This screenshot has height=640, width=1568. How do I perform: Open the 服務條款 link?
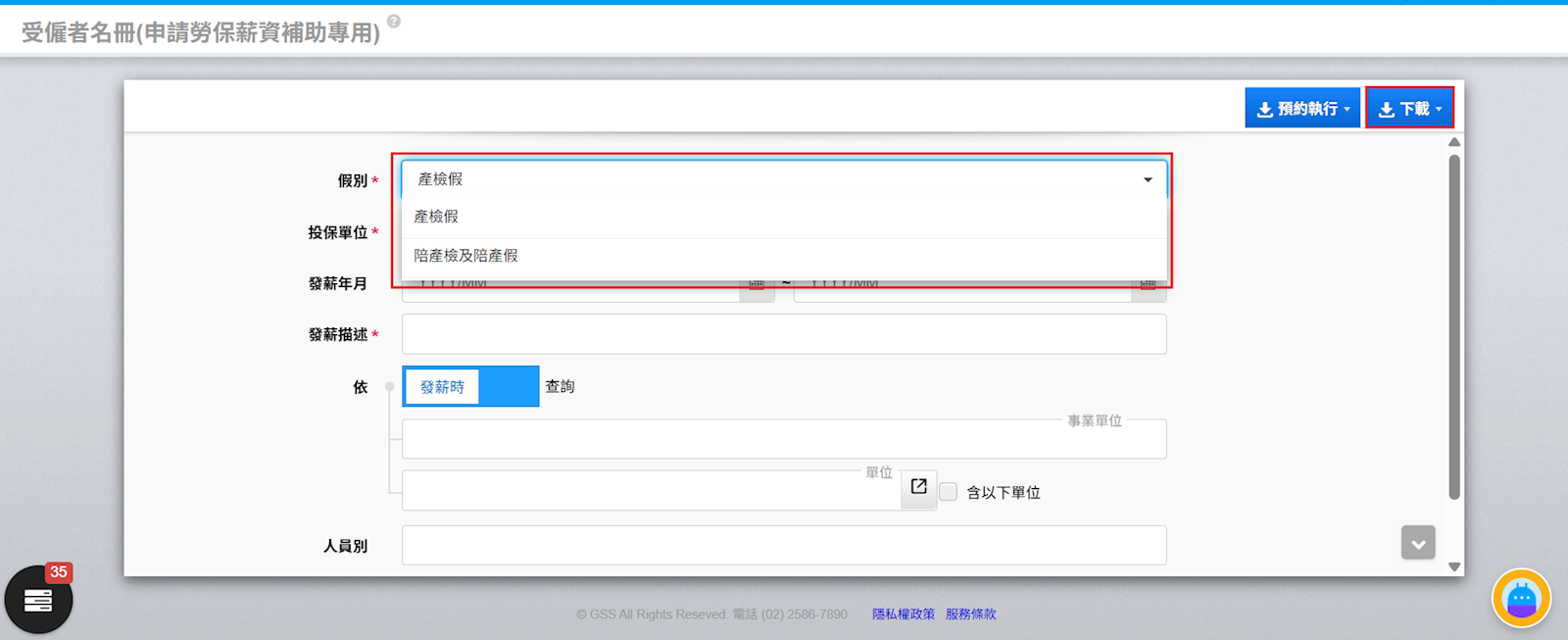point(970,615)
